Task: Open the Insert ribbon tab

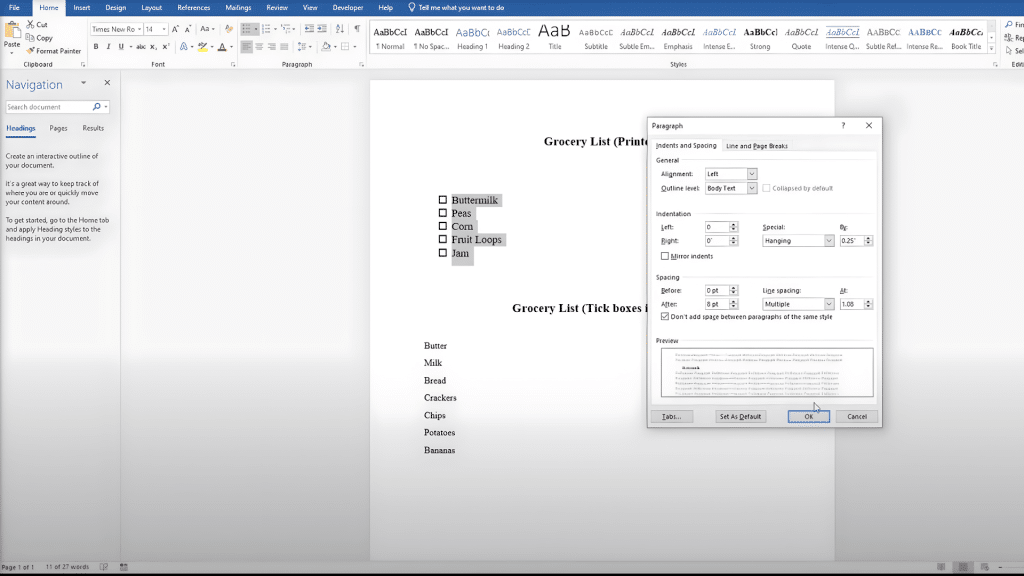Action: point(81,7)
